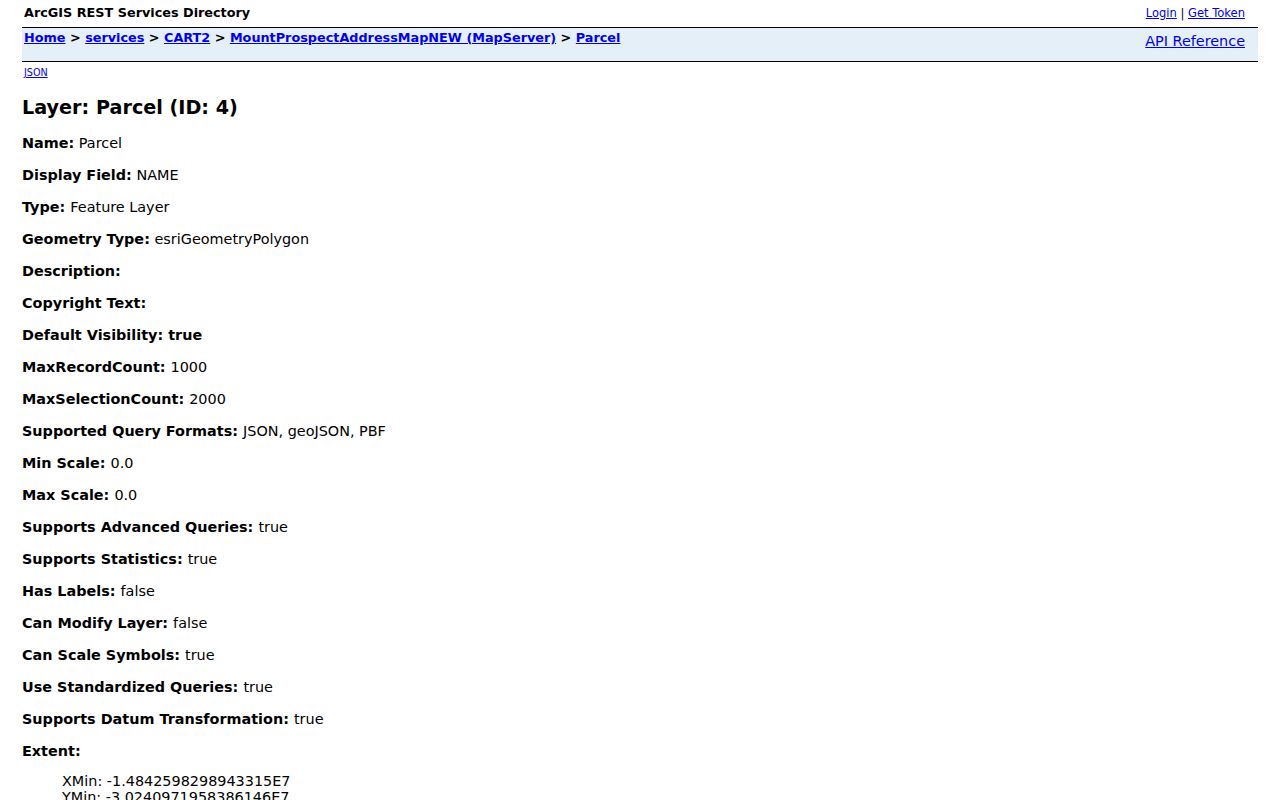Click the esriGeometryPolygon geometry type value
Viewport: 1280px width, 800px height.
(x=232, y=239)
